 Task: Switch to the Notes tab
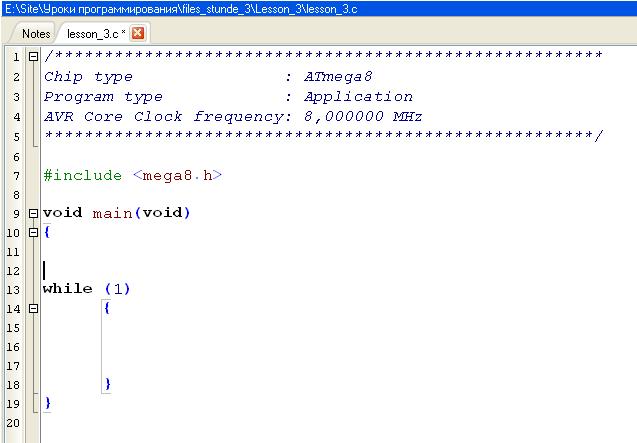pyautogui.click(x=36, y=34)
